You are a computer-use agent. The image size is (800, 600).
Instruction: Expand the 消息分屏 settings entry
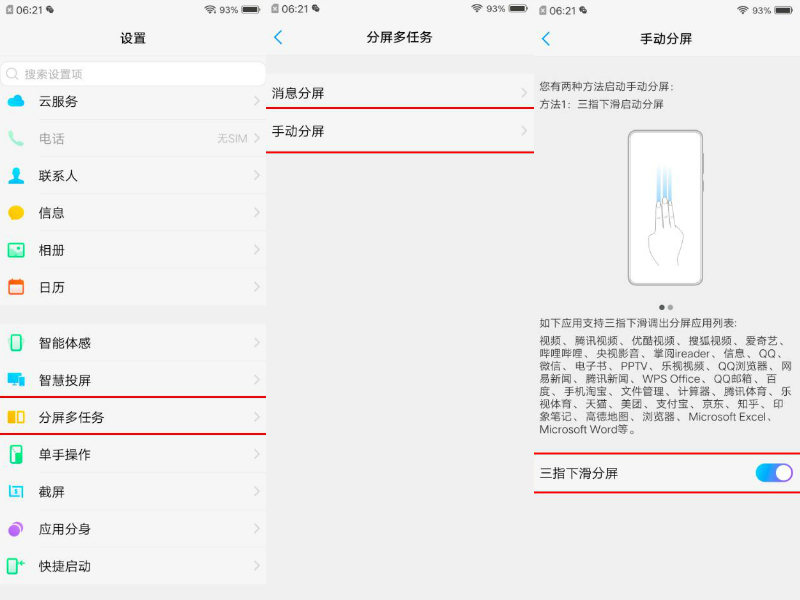pos(399,95)
